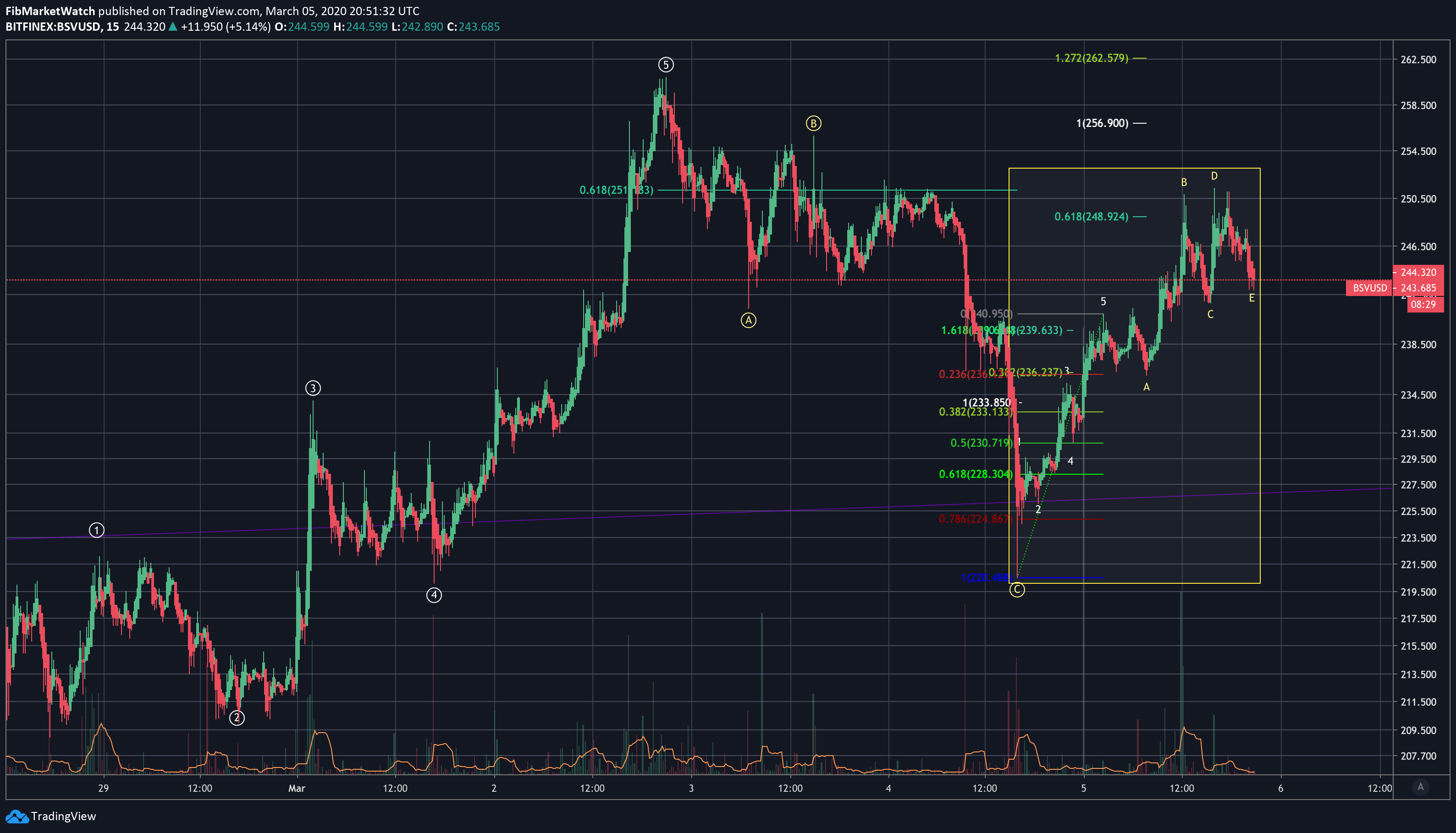The width and height of the screenshot is (1456, 833).
Task: Click the 0.382(233.133) Fibonacci level
Action: pyautogui.click(x=976, y=412)
